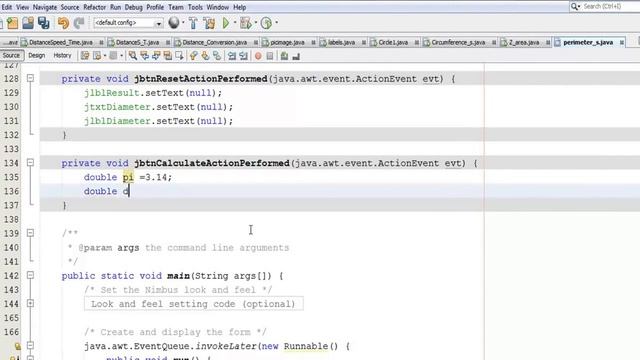The width and height of the screenshot is (640, 360).
Task: Run the project with green play icon
Action: click(x=226, y=23)
